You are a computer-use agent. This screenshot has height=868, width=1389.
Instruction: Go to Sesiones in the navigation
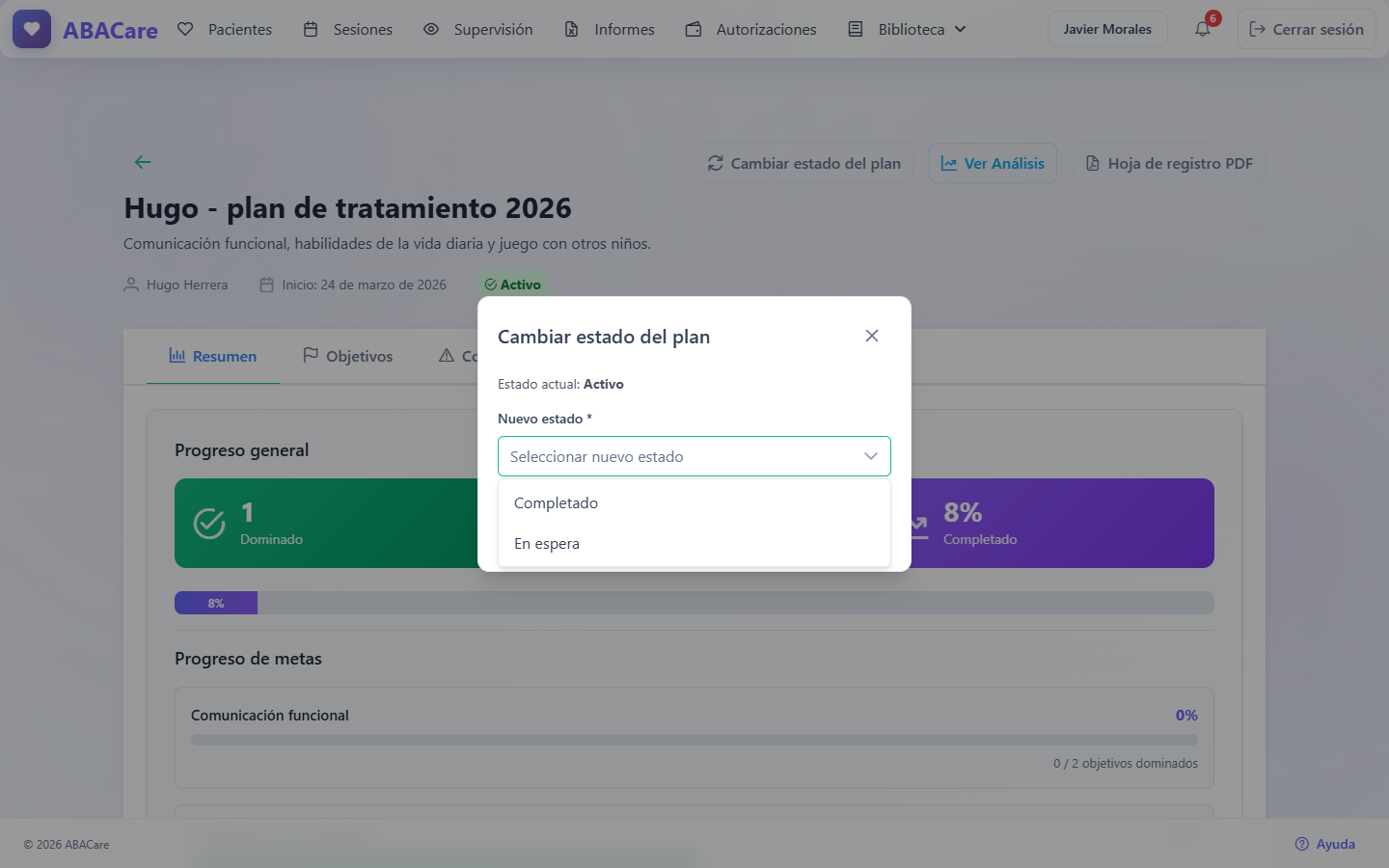tap(348, 29)
